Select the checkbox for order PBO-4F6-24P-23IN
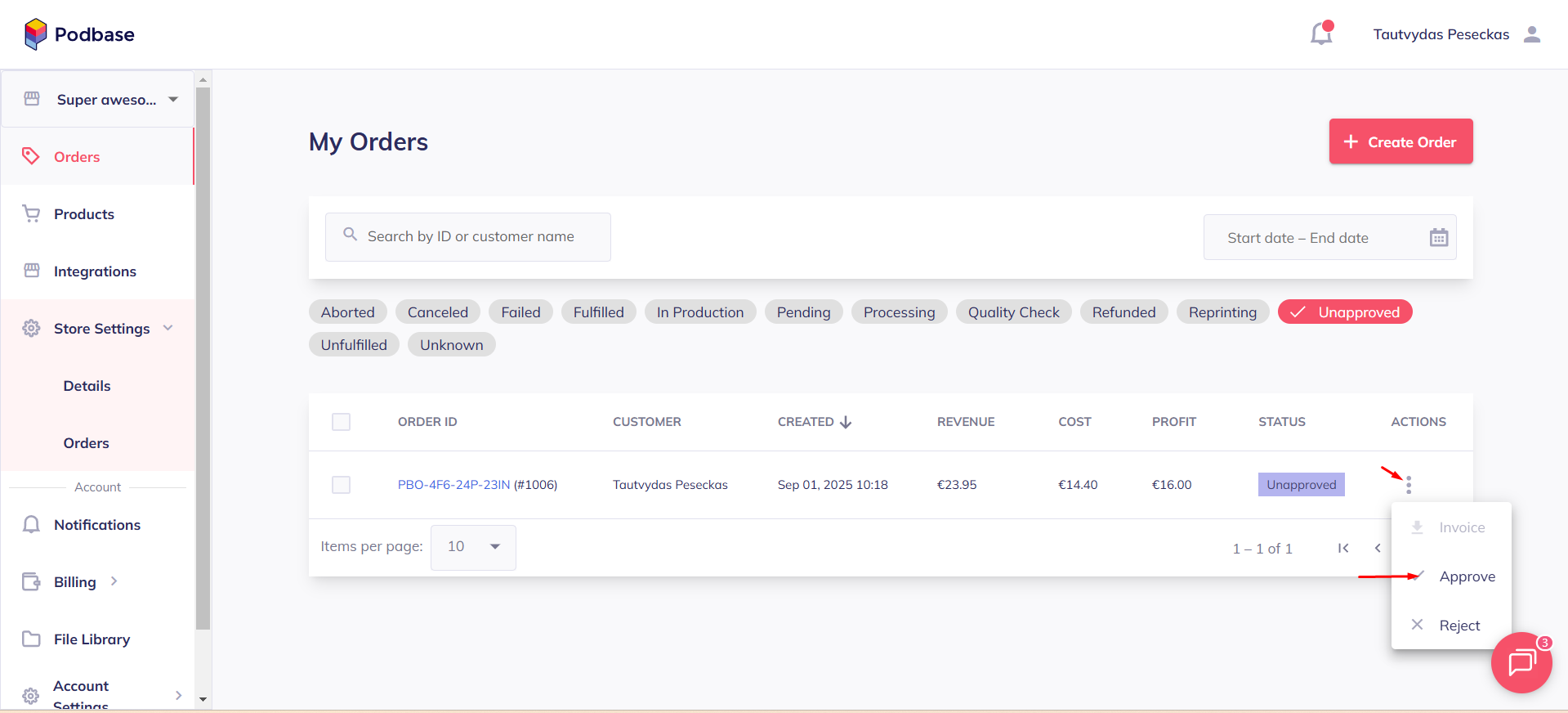The image size is (1568, 713). pyautogui.click(x=341, y=485)
